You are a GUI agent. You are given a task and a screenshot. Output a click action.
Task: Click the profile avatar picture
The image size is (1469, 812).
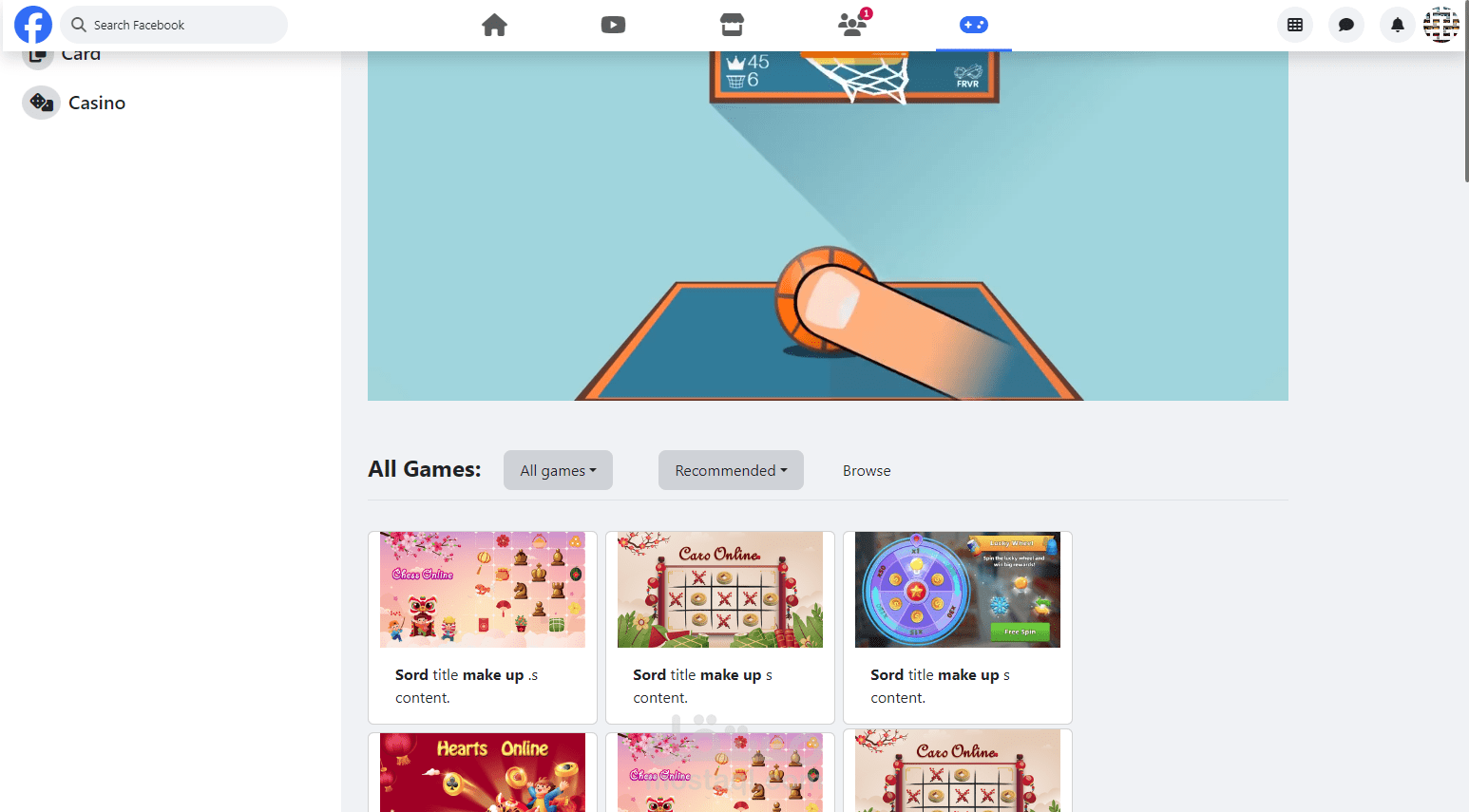1441,25
